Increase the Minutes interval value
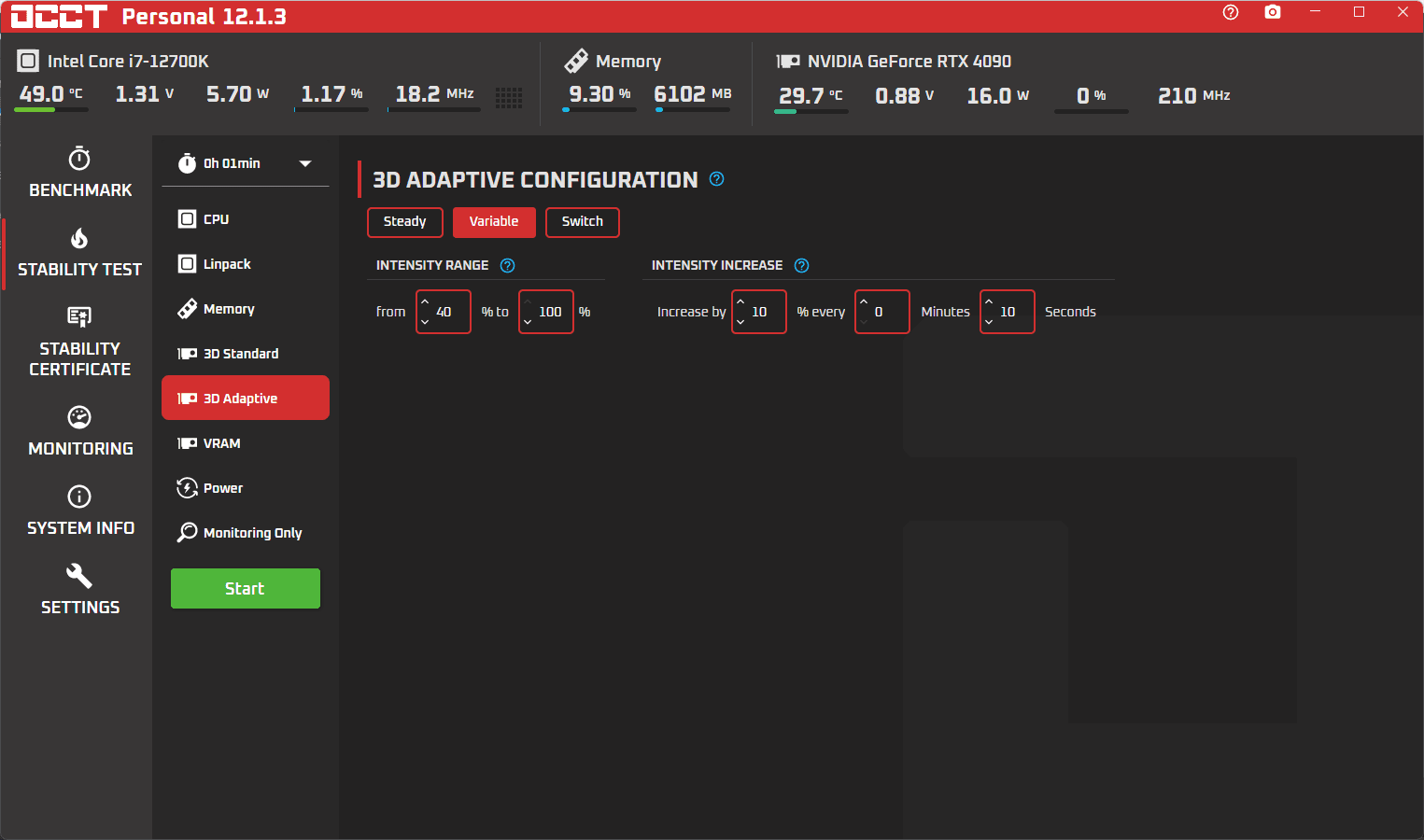Screen dimensions: 1424x840 tap(864, 301)
